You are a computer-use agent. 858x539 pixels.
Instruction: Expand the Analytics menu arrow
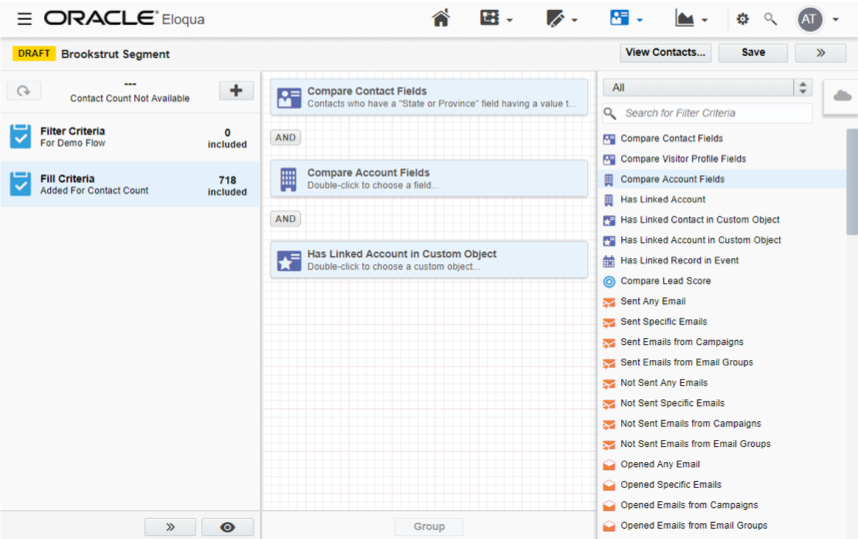704,20
